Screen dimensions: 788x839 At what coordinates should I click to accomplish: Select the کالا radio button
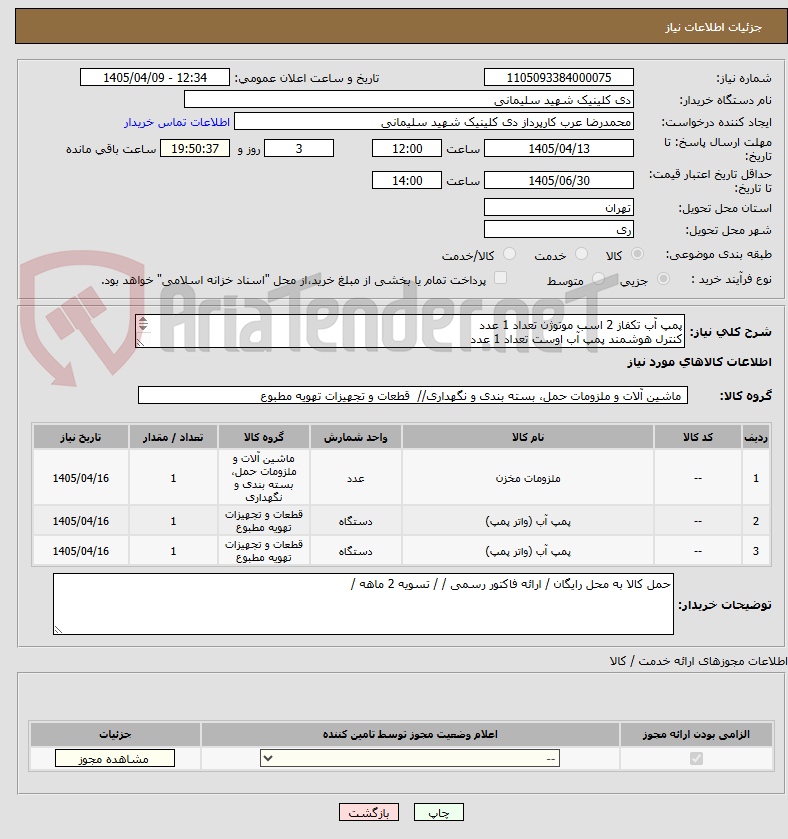[x=637, y=254]
